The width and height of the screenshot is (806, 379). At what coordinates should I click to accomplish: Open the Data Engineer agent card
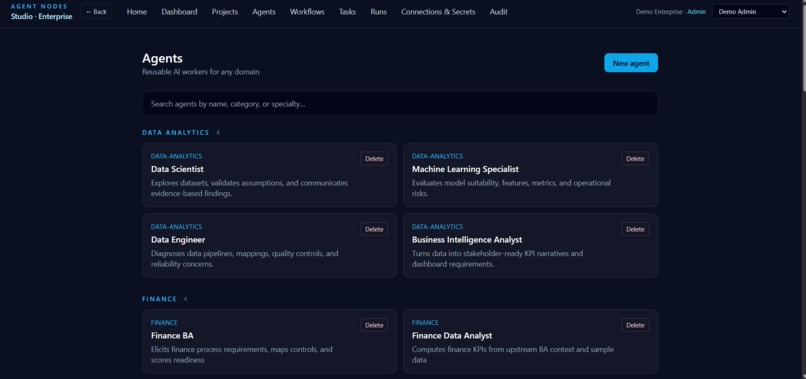click(269, 245)
